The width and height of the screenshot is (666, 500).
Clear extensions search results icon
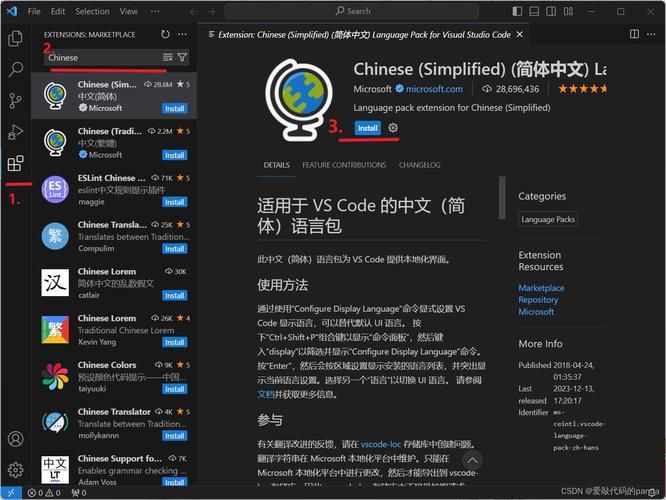167,57
